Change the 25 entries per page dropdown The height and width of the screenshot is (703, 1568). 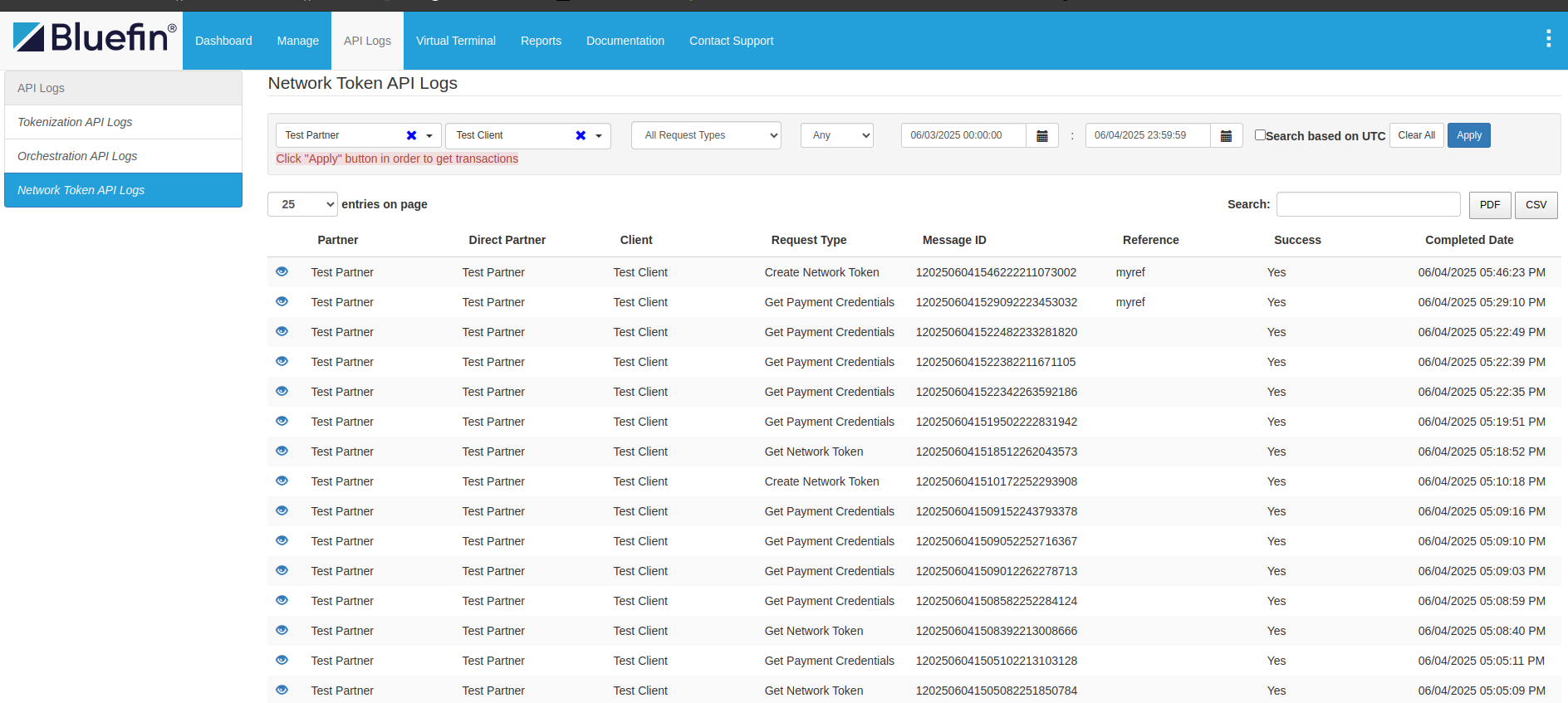[302, 204]
